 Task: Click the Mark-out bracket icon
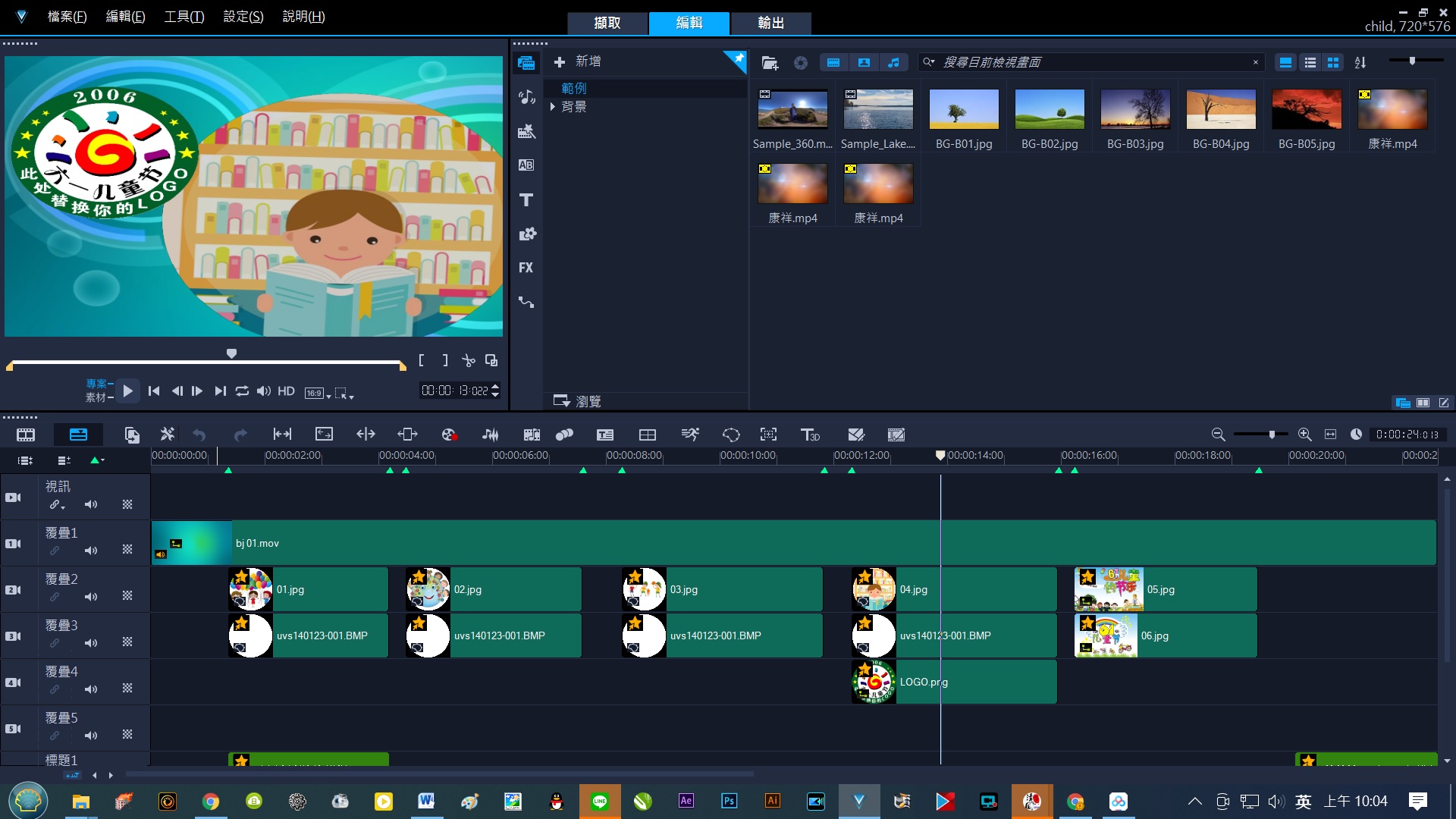pyautogui.click(x=445, y=360)
